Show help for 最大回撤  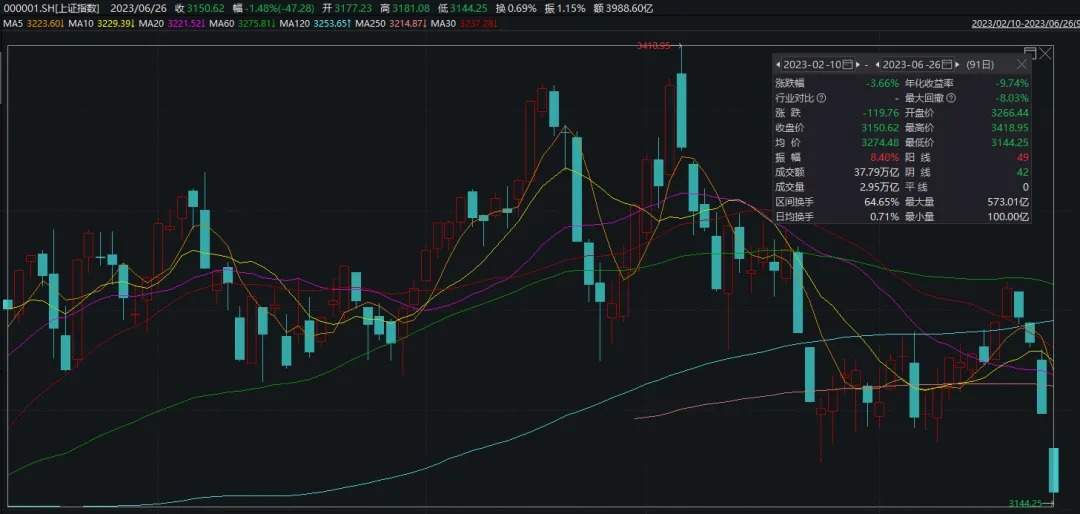[950, 98]
